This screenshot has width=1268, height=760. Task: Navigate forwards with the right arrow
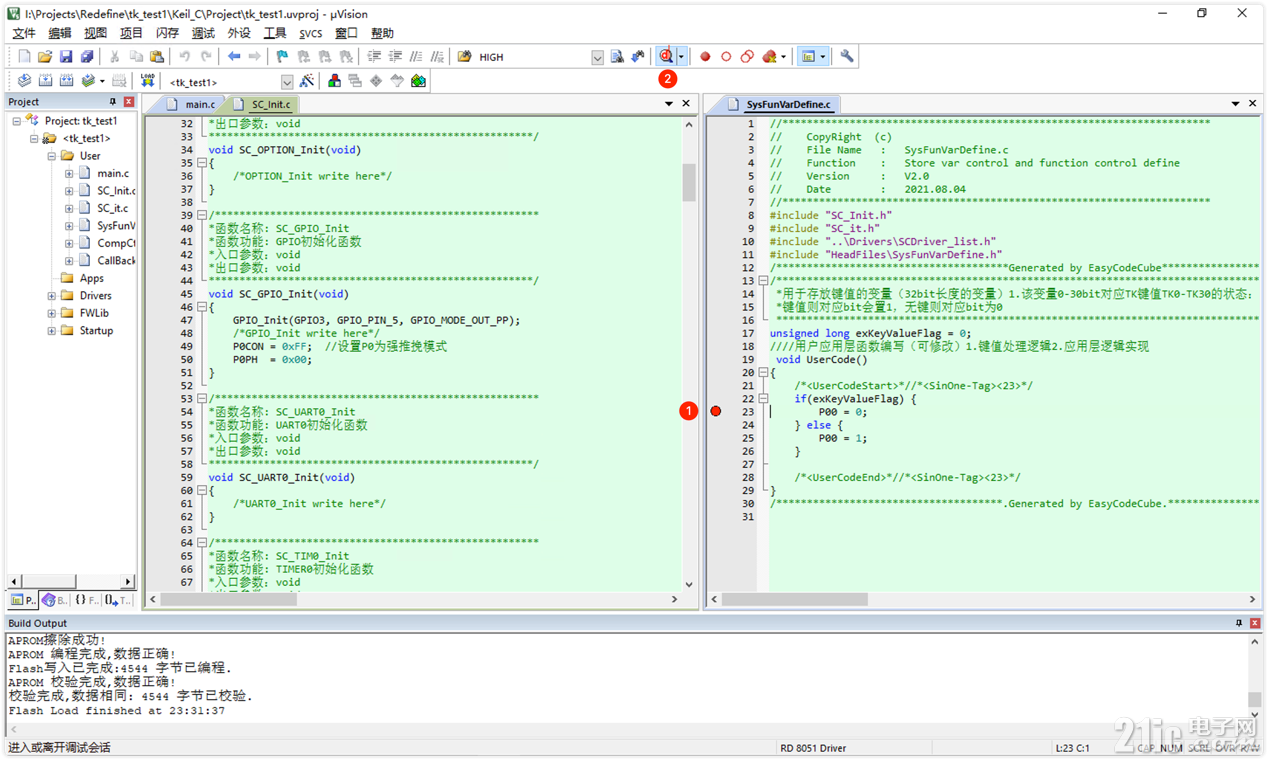(254, 57)
